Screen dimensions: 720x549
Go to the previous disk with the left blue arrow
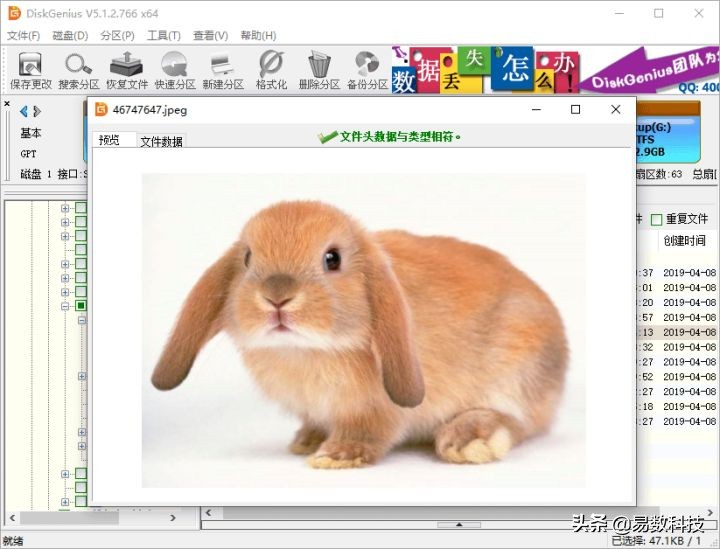point(24,111)
